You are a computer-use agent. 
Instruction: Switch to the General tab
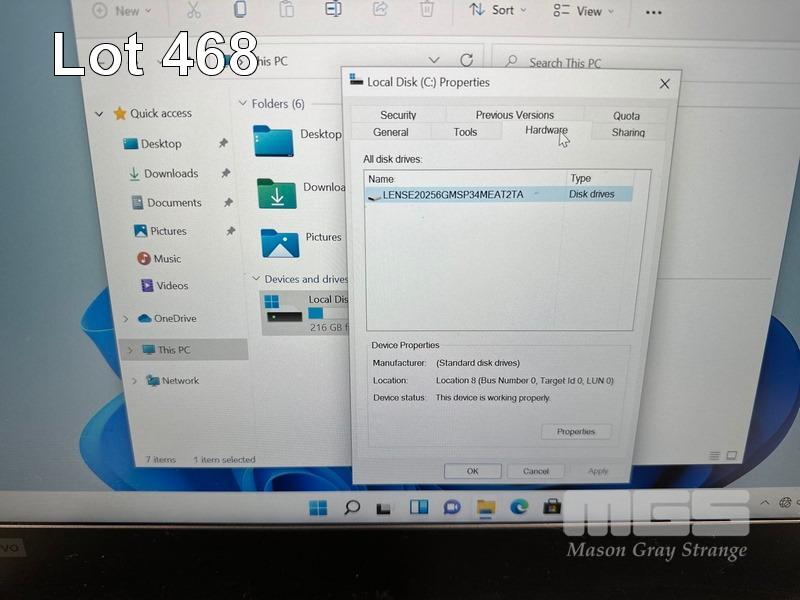(390, 132)
